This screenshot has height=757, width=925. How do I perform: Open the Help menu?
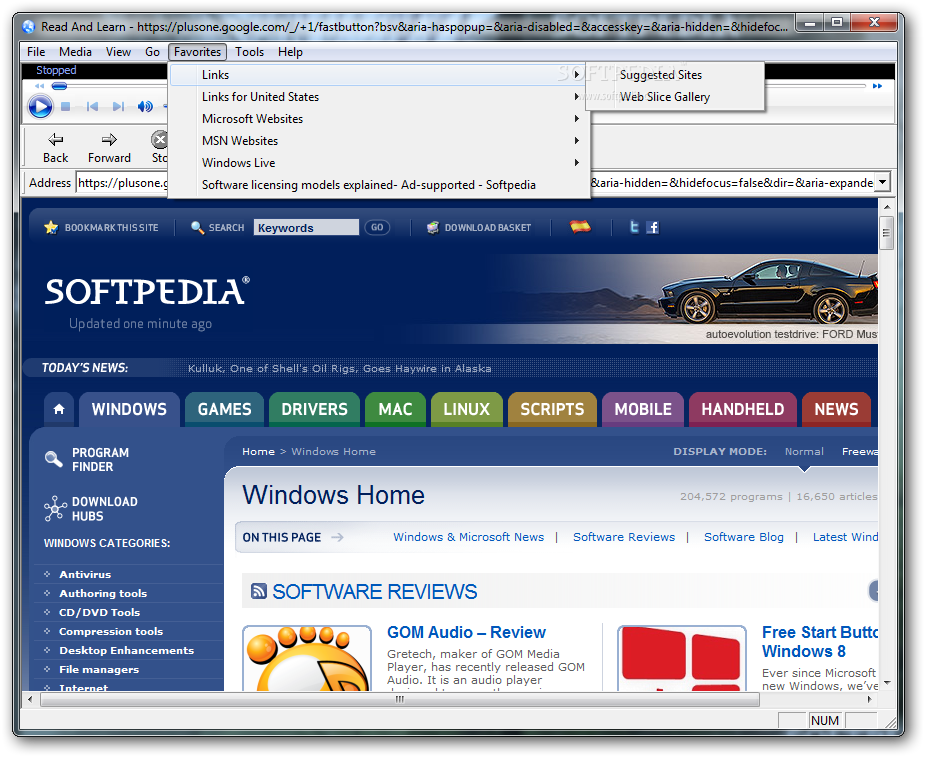click(290, 52)
